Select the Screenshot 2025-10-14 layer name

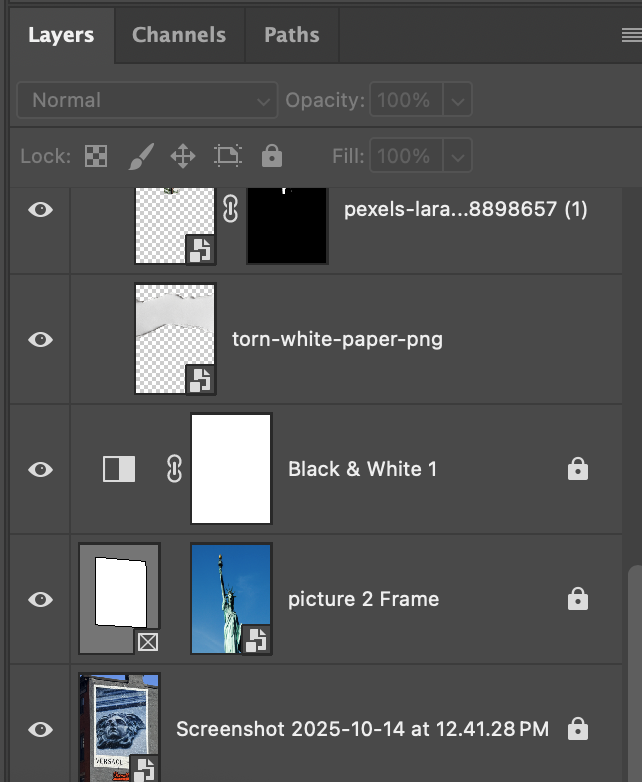(362, 729)
